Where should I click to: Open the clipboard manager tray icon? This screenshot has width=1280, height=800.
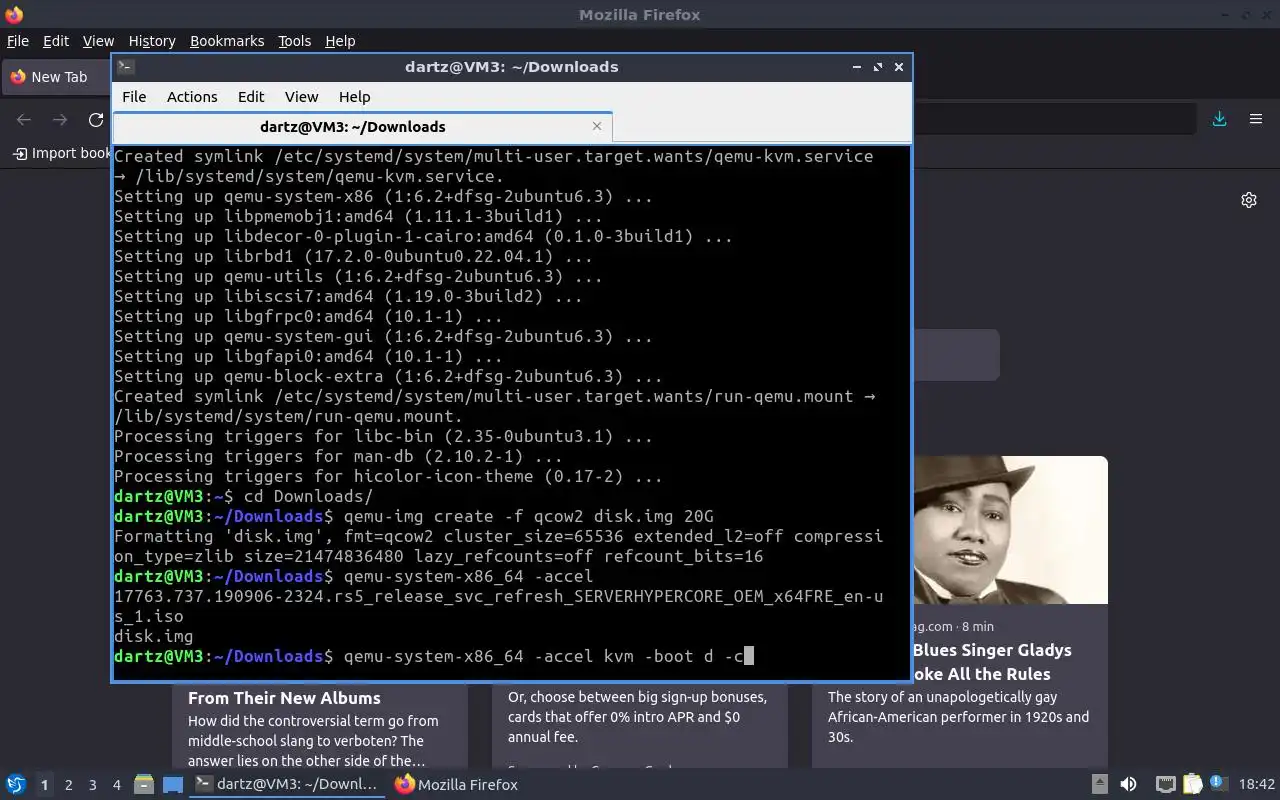point(1192,785)
